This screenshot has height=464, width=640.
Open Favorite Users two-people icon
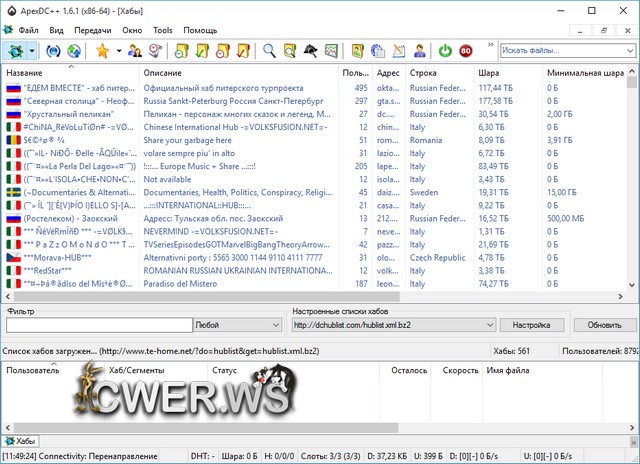pos(133,51)
